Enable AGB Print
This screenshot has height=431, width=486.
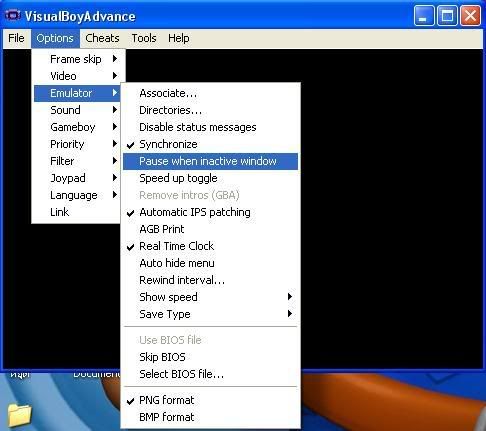point(210,229)
